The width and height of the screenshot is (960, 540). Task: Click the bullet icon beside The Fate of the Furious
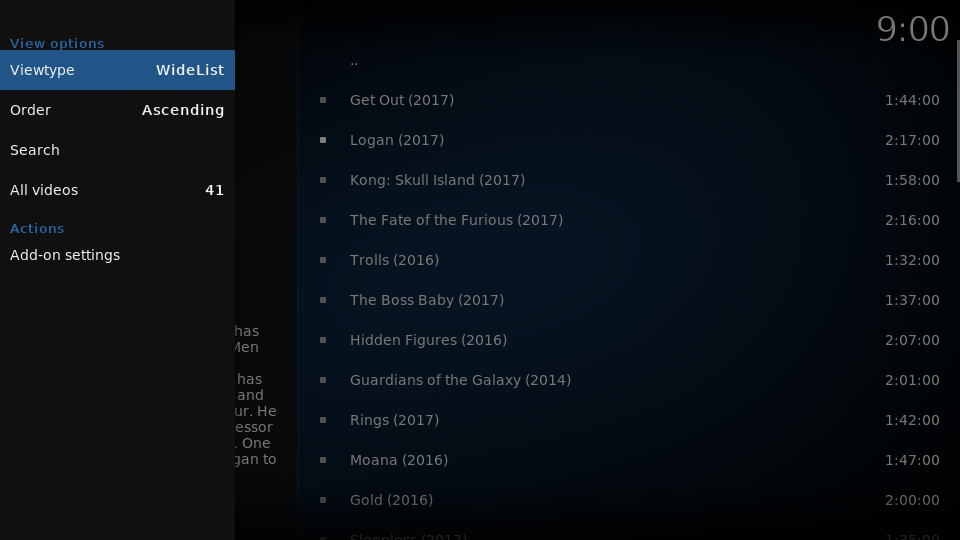(x=323, y=220)
